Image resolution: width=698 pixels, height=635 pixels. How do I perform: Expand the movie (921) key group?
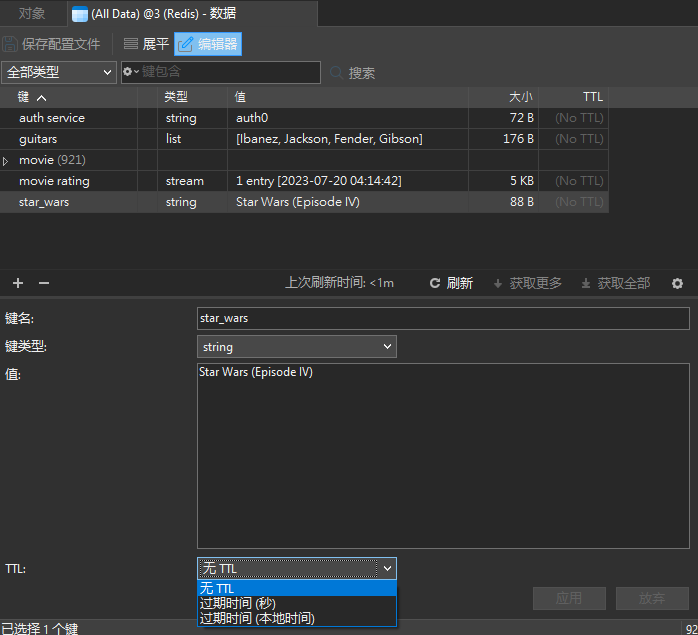coord(5,161)
